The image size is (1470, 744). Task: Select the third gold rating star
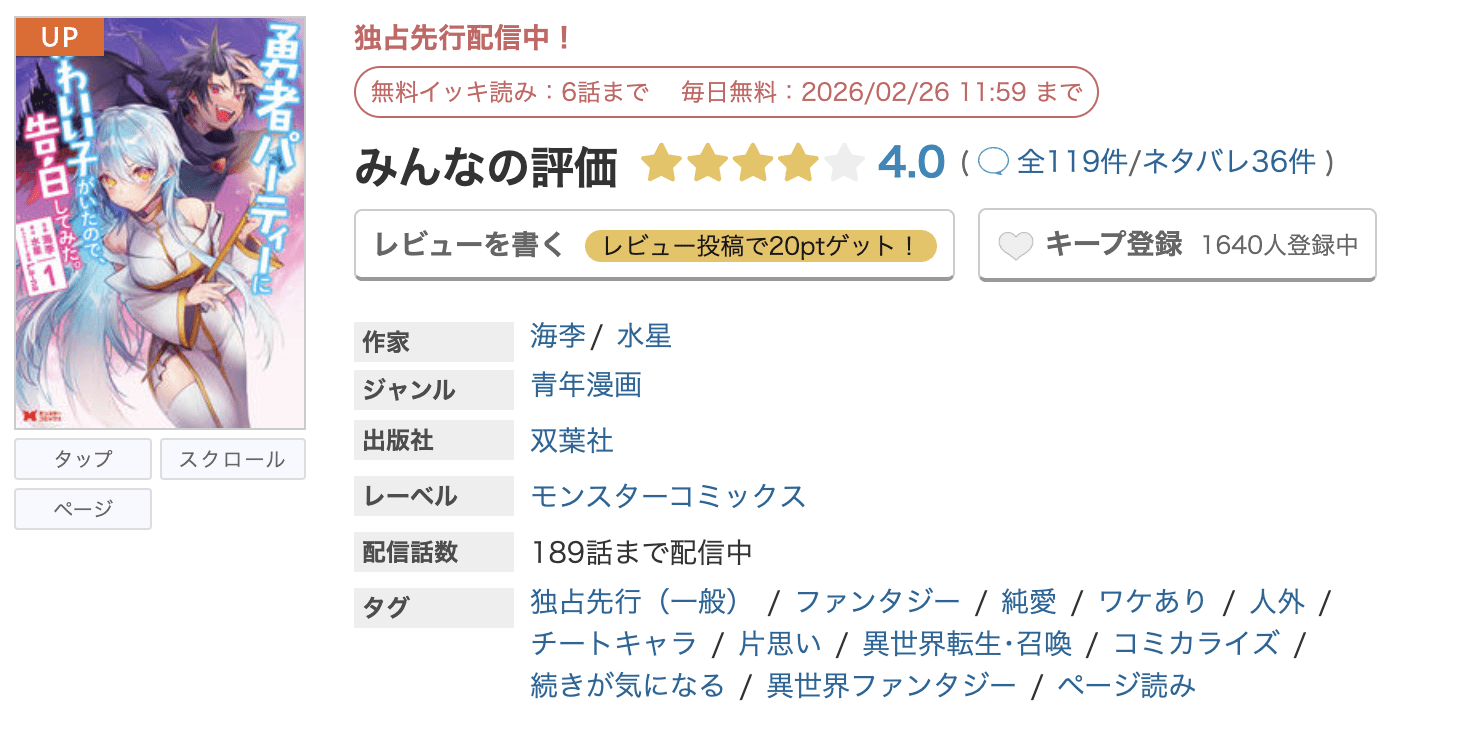tap(752, 162)
